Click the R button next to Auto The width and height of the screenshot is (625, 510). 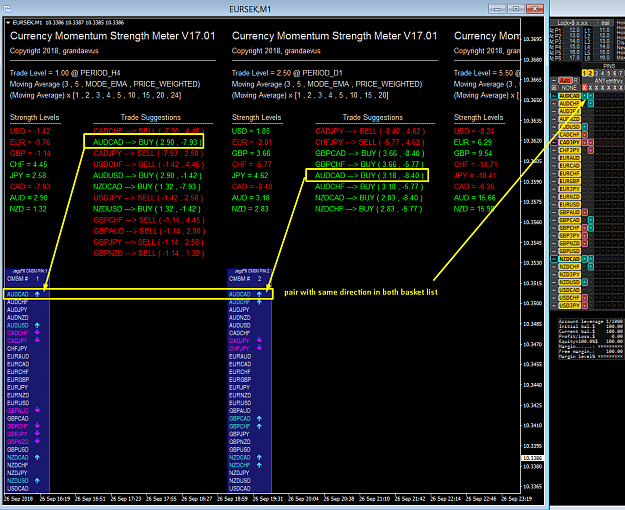click(x=576, y=81)
